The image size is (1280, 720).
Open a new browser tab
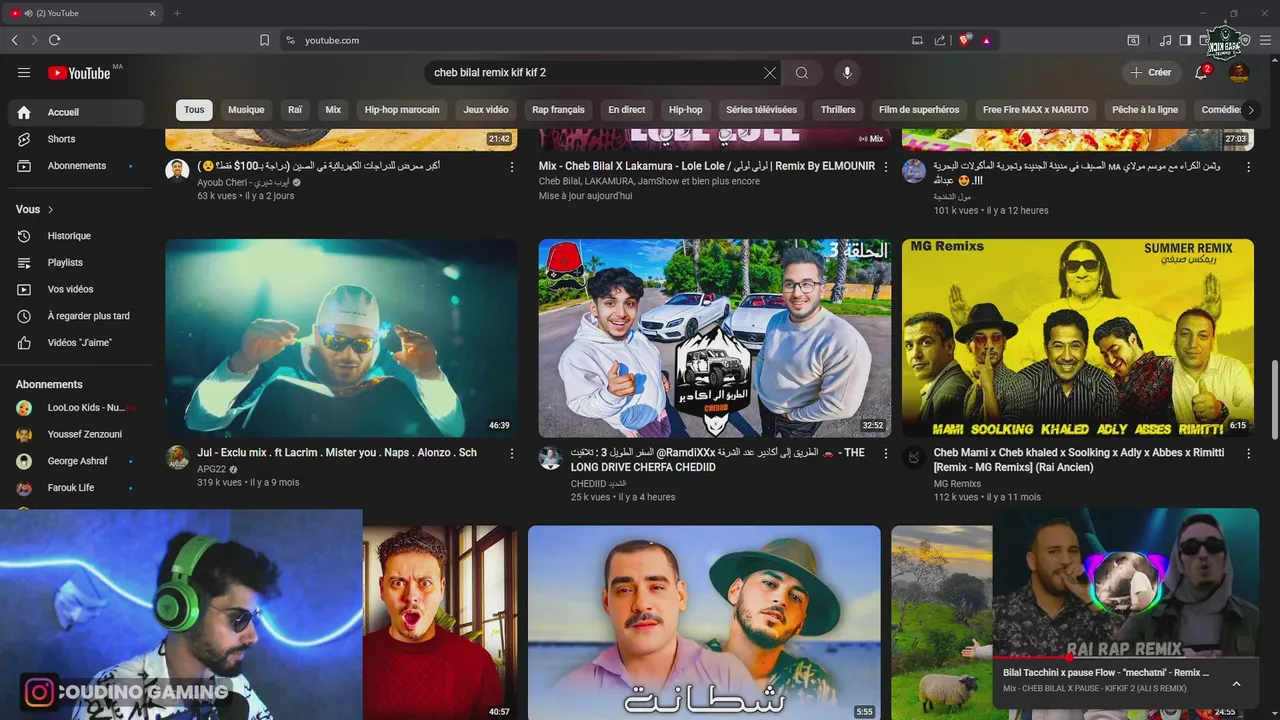(177, 13)
